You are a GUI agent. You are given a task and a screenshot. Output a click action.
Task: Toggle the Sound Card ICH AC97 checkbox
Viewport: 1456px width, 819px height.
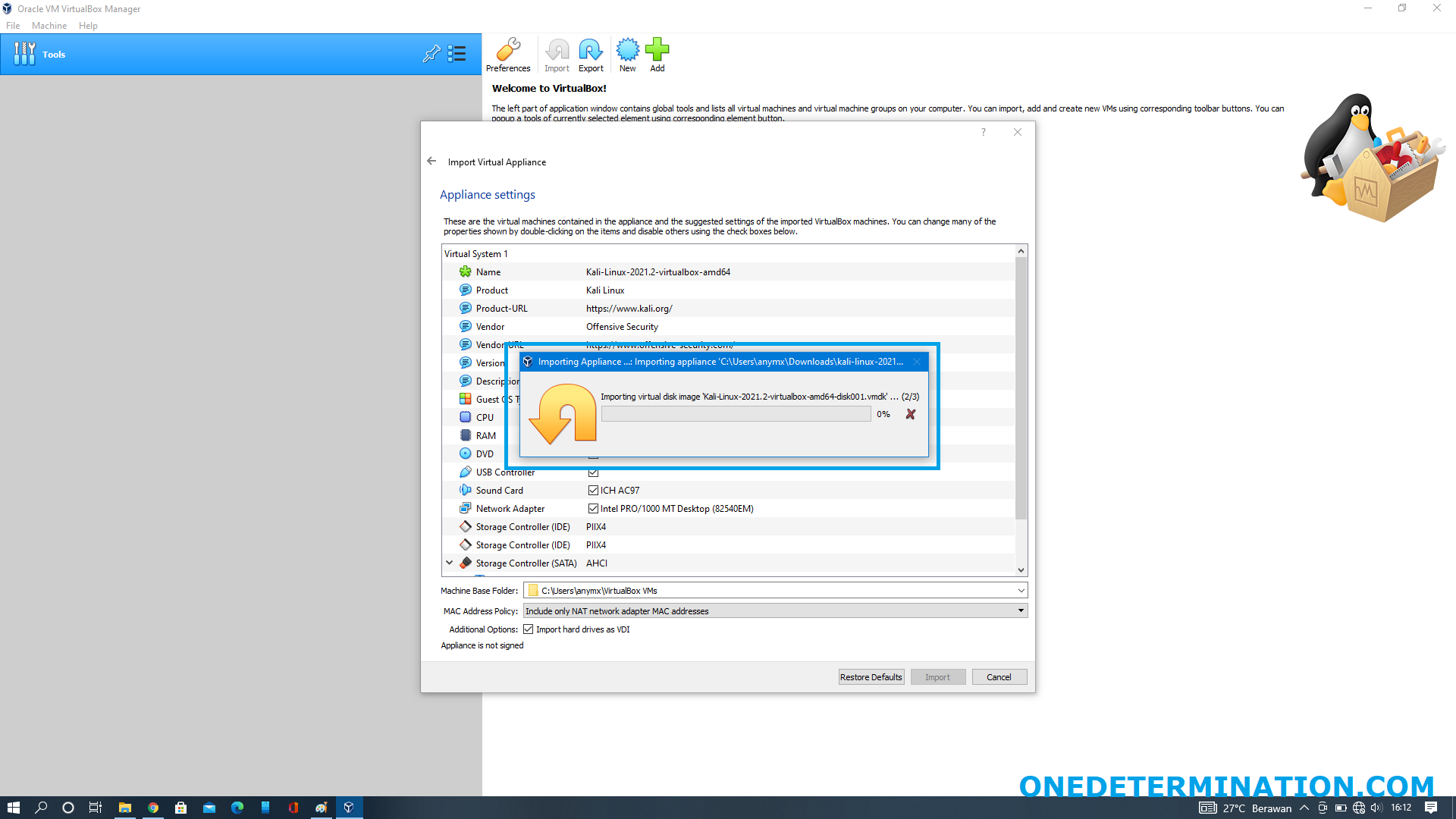(x=593, y=490)
